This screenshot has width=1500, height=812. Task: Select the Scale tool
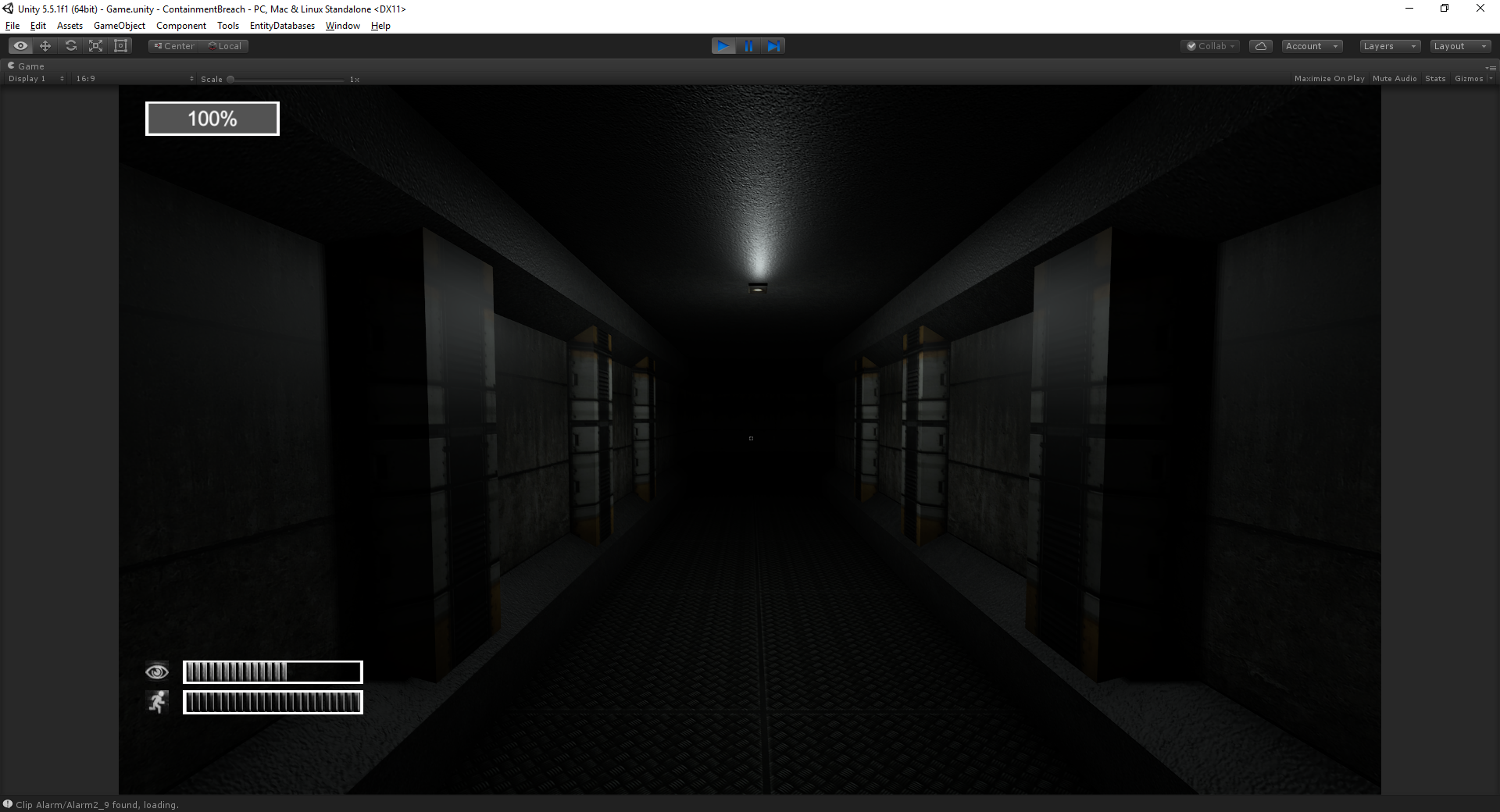coord(95,46)
